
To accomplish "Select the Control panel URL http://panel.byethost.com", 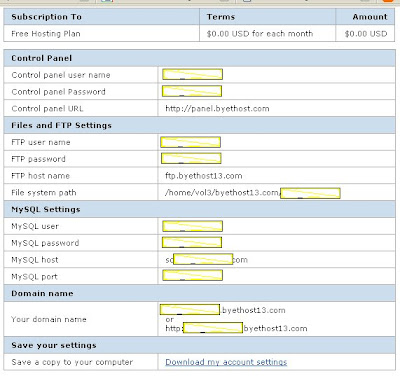I will (217, 109).
